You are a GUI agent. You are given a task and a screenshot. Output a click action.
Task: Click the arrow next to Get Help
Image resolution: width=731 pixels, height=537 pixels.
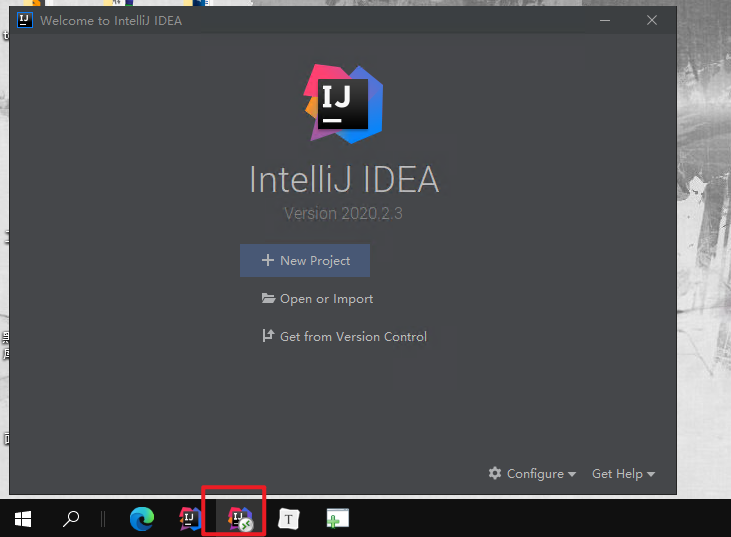point(651,475)
